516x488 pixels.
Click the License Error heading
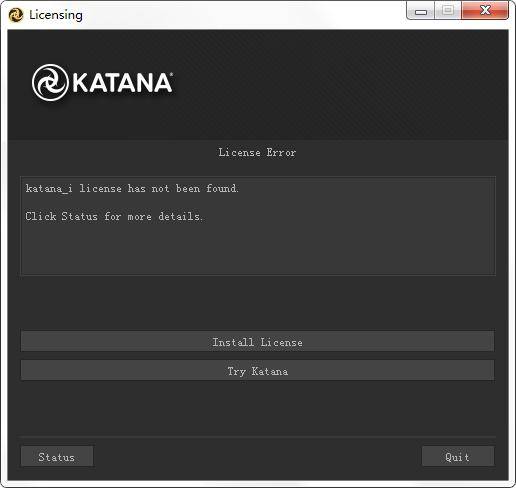(257, 152)
